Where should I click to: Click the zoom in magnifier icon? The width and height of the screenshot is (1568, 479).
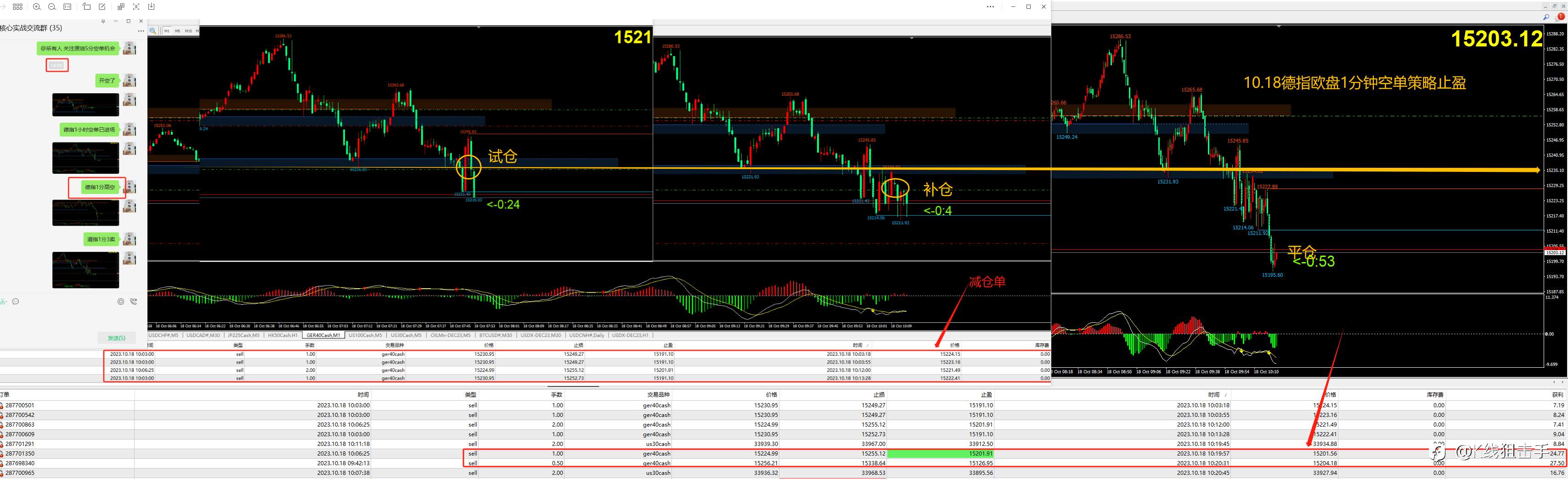[x=37, y=7]
